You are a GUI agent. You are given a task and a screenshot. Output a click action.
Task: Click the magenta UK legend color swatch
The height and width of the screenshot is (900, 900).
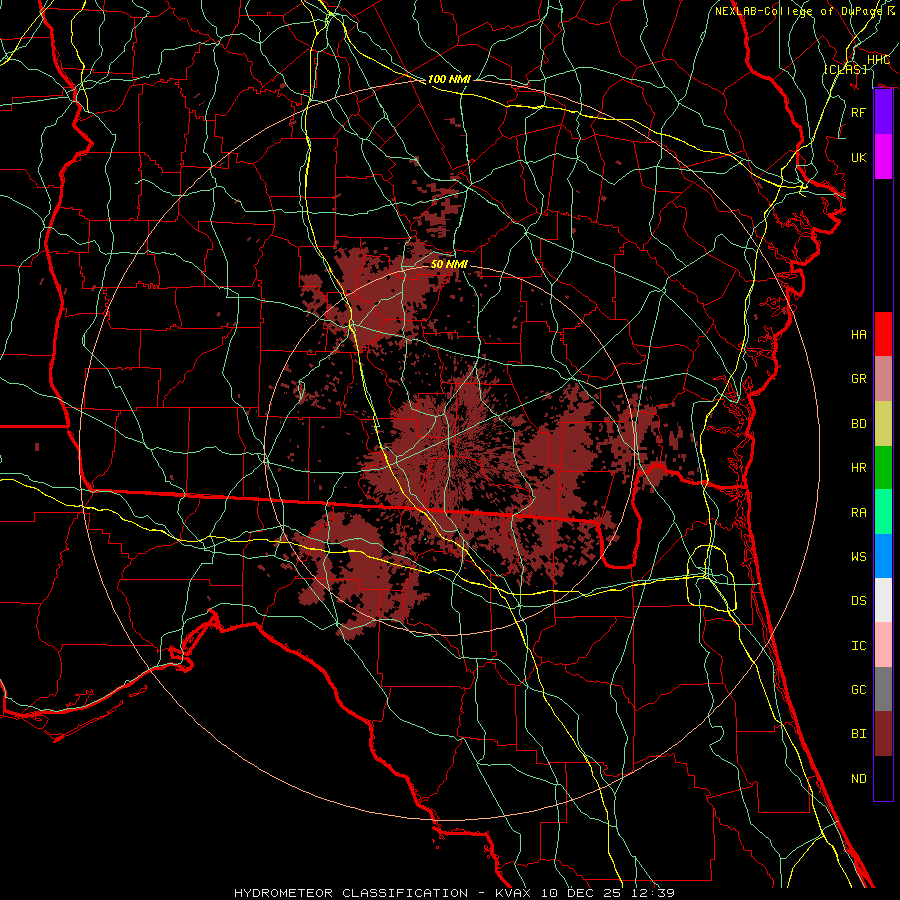point(883,157)
